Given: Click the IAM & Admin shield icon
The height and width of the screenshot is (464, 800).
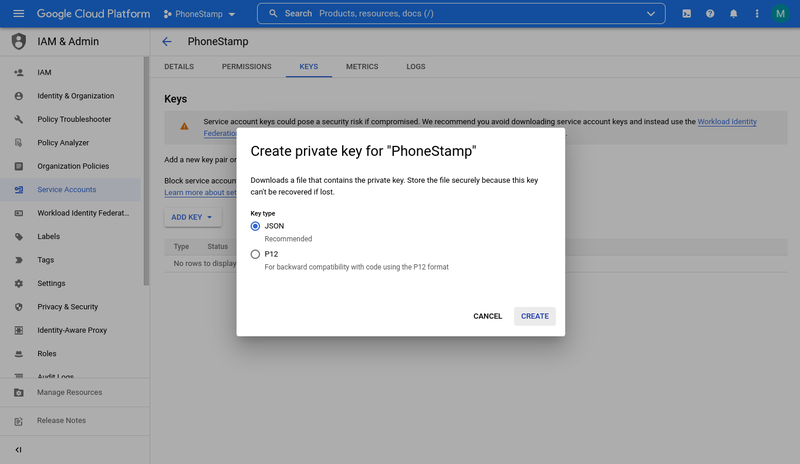Looking at the screenshot, I should pos(19,41).
